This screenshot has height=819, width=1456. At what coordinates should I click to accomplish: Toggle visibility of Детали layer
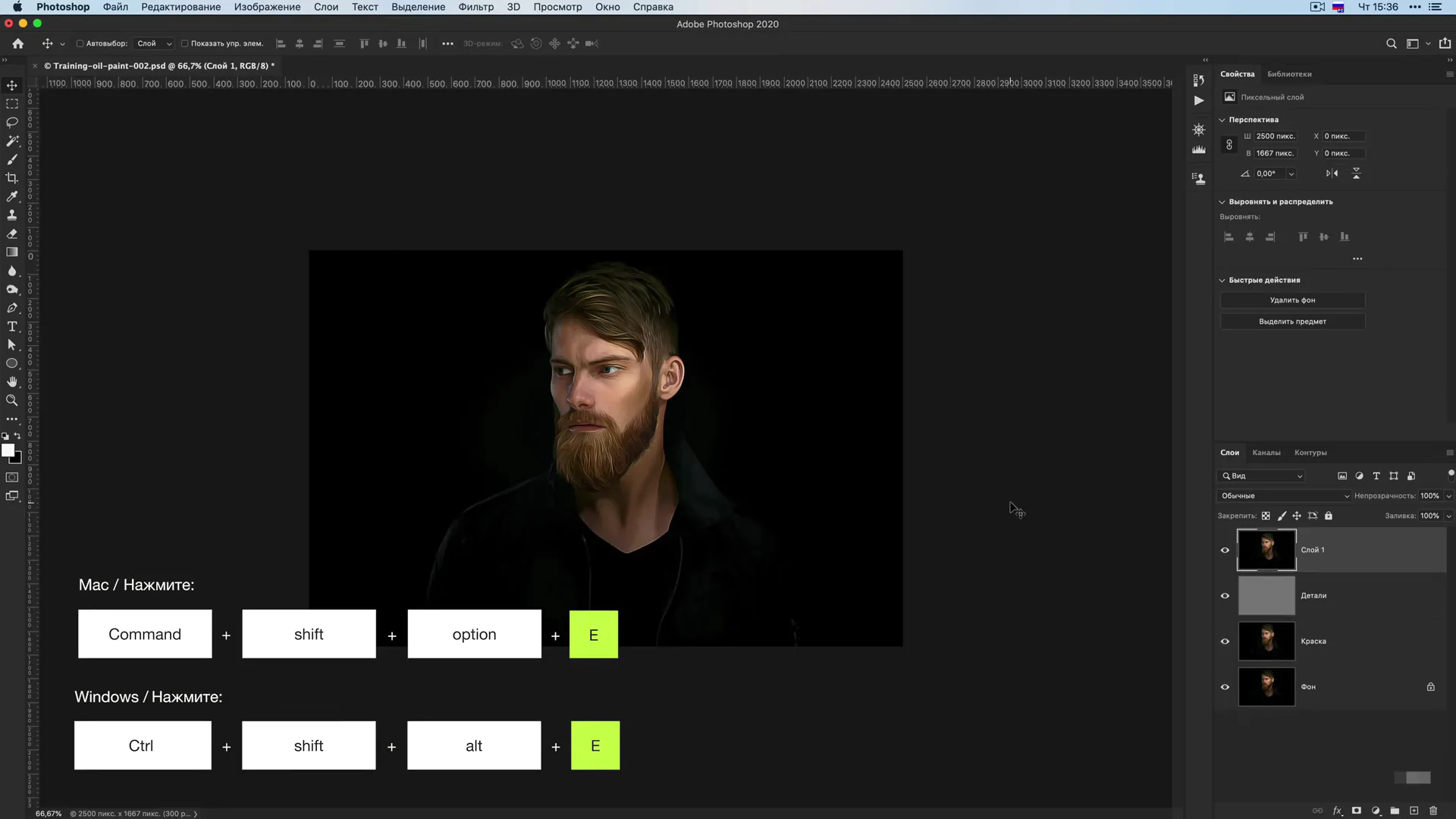[1225, 595]
